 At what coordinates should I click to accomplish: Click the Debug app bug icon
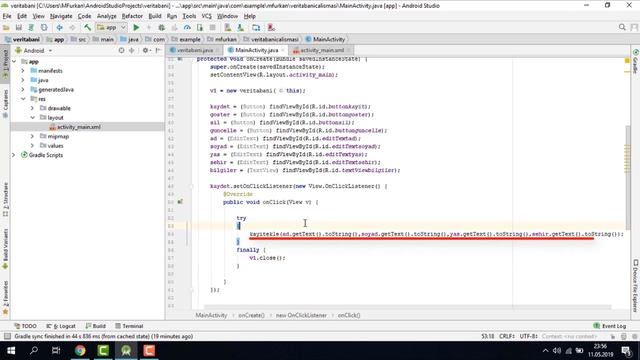click(162, 28)
